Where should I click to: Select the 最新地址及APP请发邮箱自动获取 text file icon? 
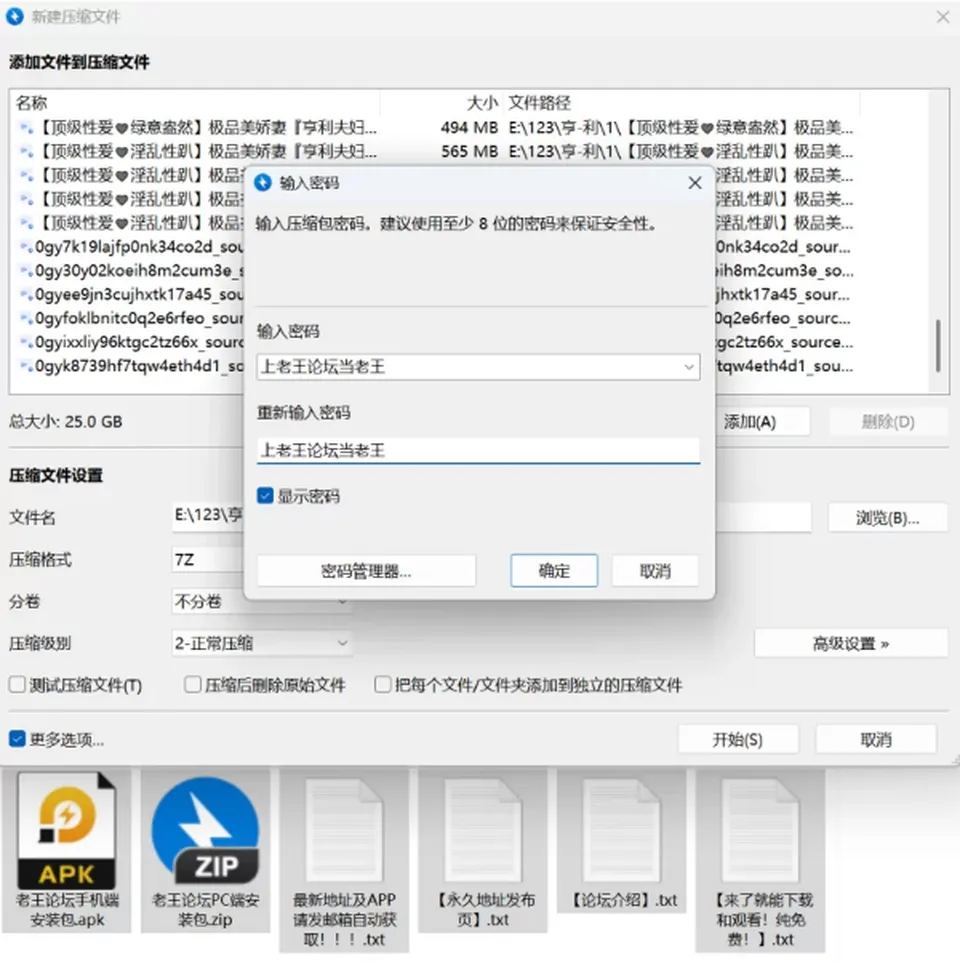344,830
